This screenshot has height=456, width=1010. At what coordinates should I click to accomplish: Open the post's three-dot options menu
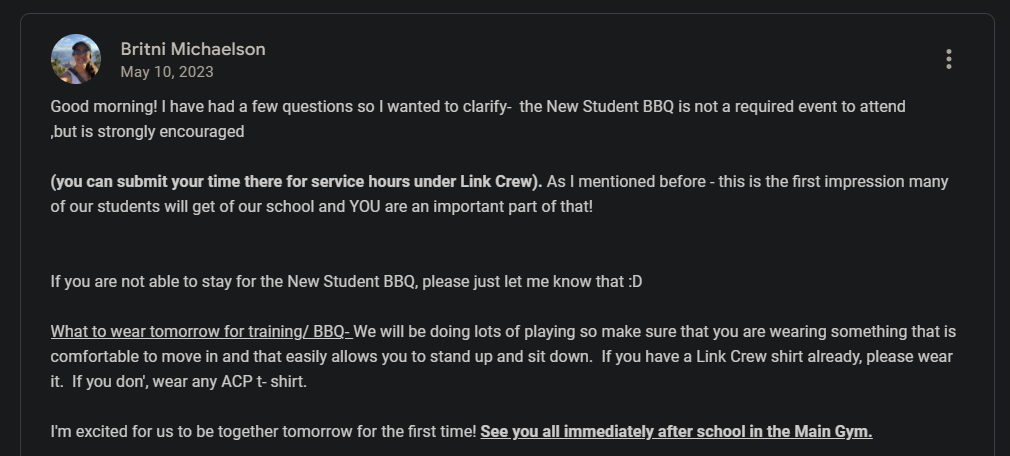coord(948,59)
